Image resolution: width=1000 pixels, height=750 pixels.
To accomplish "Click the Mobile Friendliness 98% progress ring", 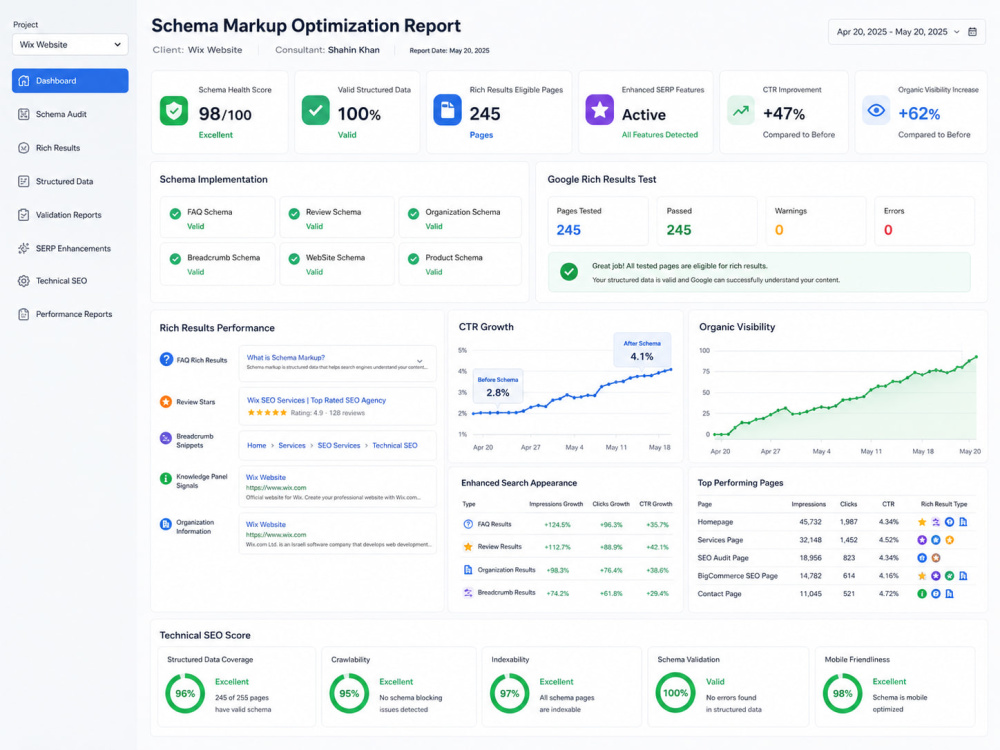I will click(842, 693).
